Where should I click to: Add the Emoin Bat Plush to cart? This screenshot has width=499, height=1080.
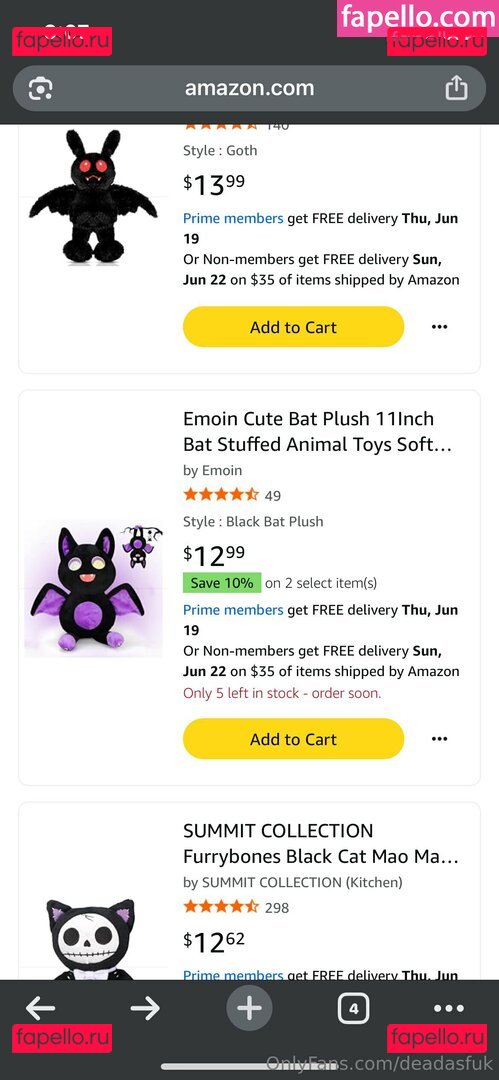tap(293, 739)
